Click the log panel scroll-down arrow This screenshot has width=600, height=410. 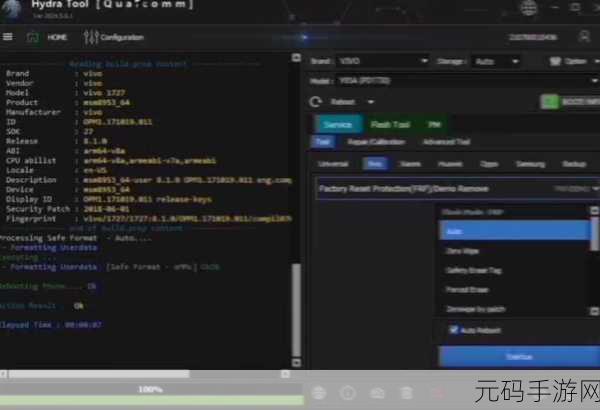pos(296,362)
